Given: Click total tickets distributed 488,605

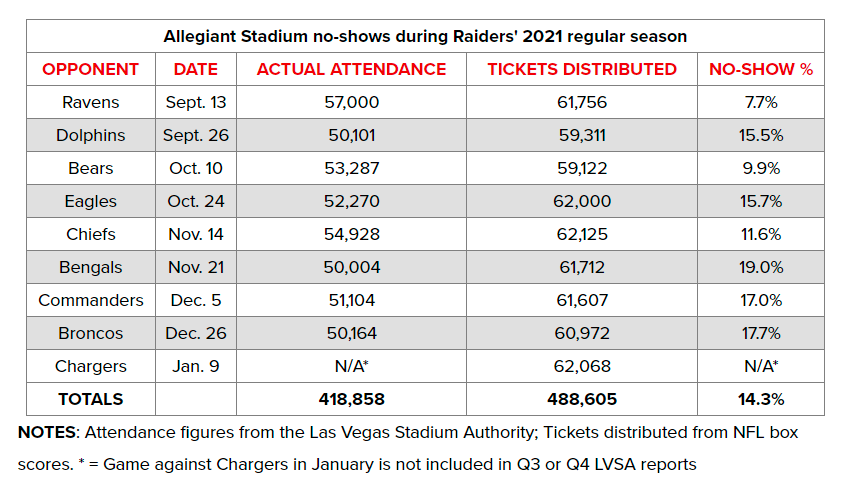Looking at the screenshot, I should [x=582, y=399].
